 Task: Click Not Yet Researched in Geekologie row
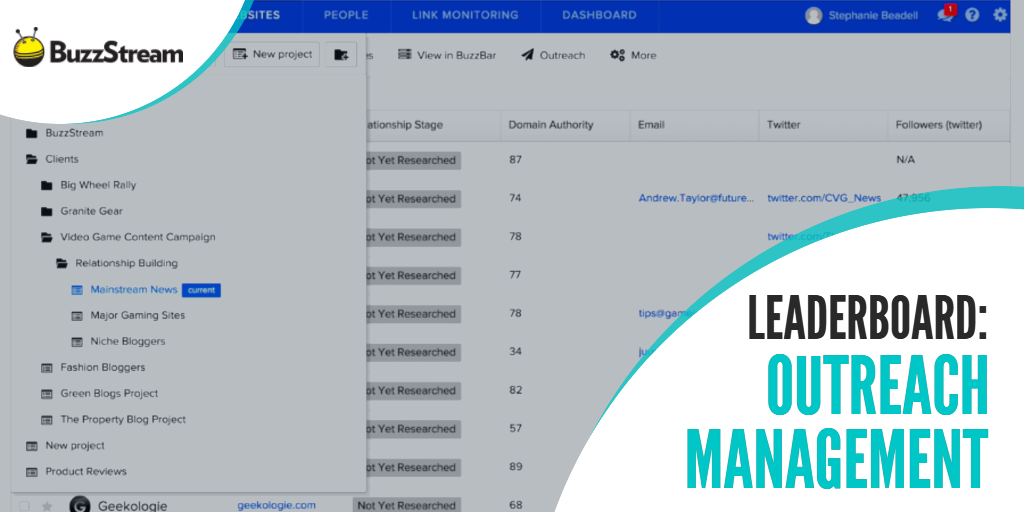pos(406,505)
